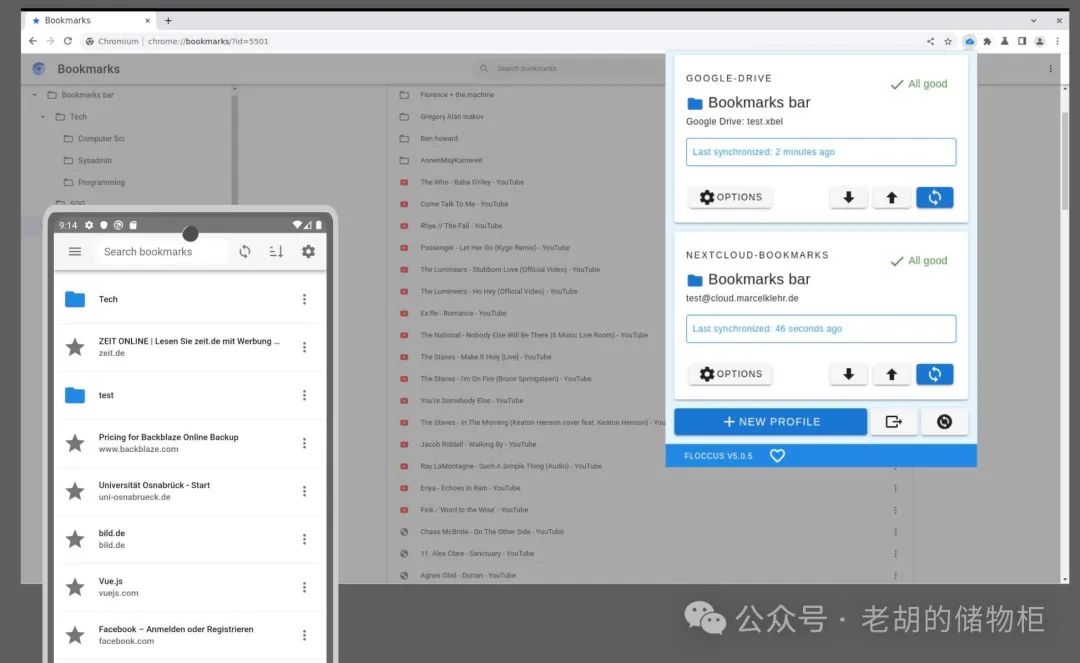Click the tab search chevron in title bar
Viewport: 1080px width, 663px height.
(1033, 21)
